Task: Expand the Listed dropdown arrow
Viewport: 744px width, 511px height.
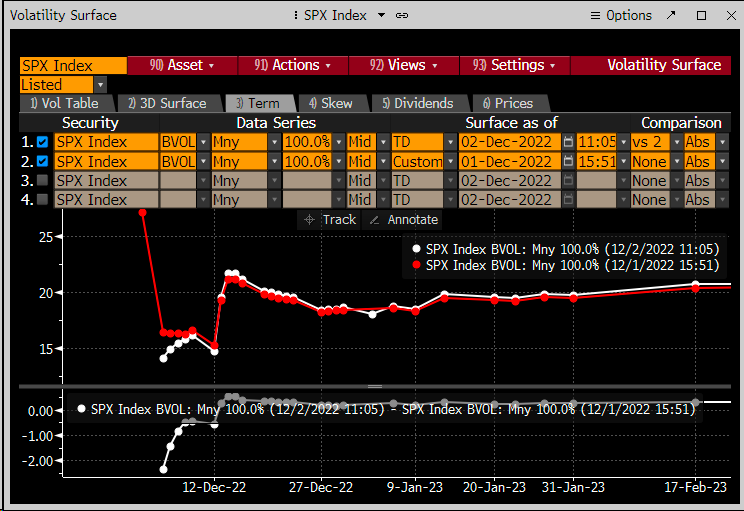Action: click(x=100, y=85)
